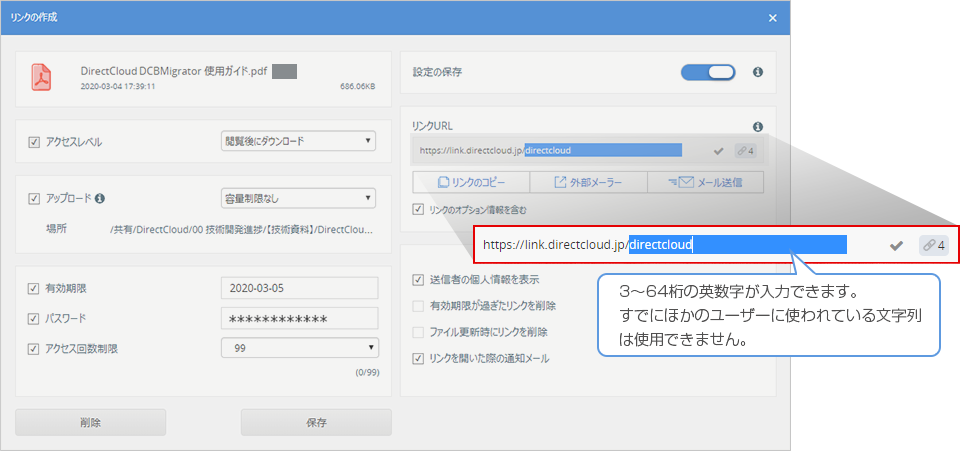Toggle the 有効期限 checkbox
Viewport: 960px width, 451px height.
[x=34, y=288]
